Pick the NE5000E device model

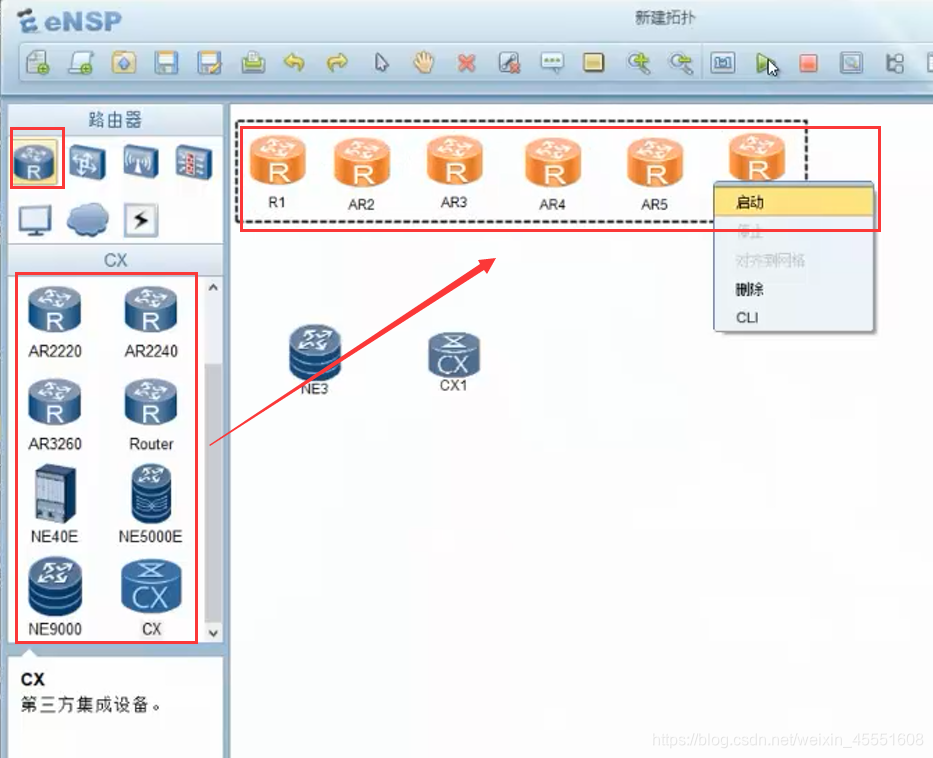(151, 505)
